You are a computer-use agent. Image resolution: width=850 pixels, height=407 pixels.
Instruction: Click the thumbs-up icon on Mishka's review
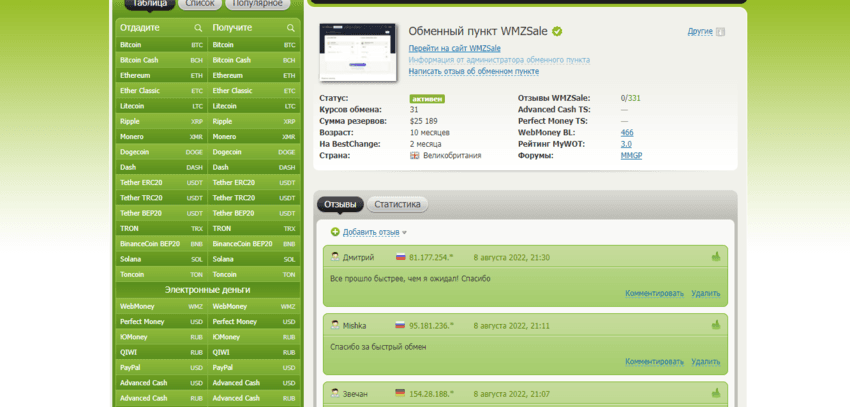click(716, 325)
